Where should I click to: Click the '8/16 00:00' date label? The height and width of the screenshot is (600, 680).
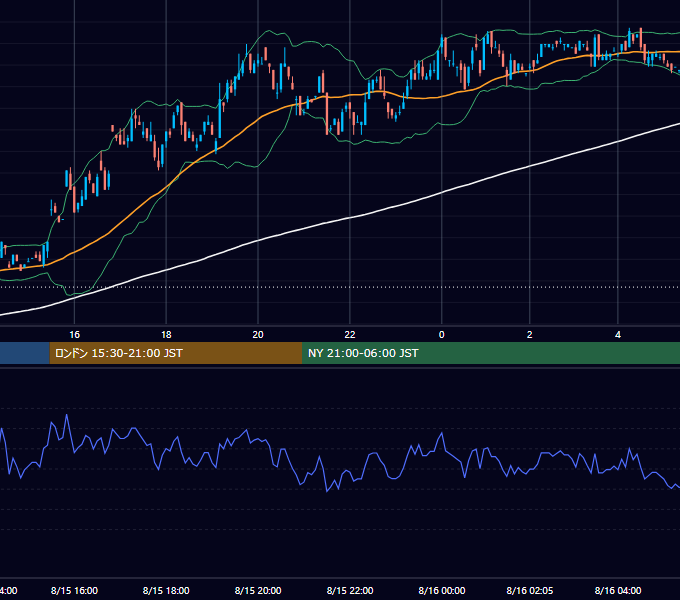pyautogui.click(x=442, y=590)
